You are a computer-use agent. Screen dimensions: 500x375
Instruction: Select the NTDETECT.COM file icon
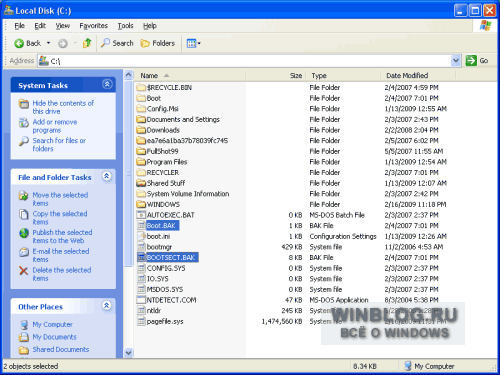141,300
